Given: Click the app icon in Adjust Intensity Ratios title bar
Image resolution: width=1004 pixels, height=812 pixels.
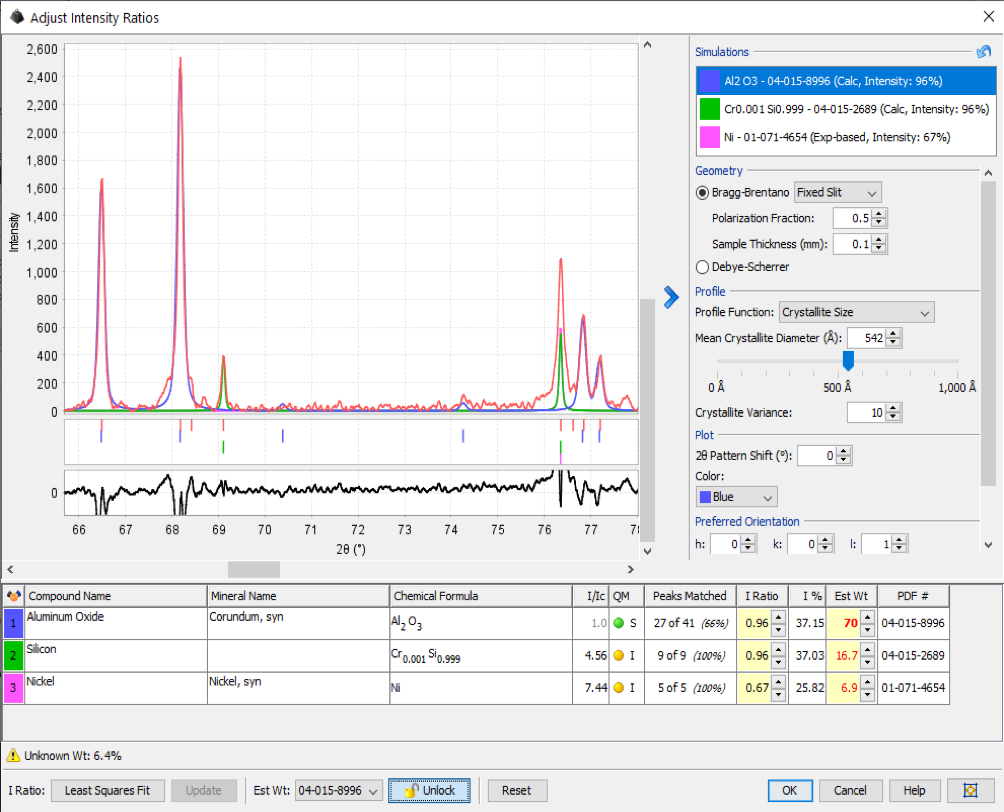Looking at the screenshot, I should (x=17, y=17).
